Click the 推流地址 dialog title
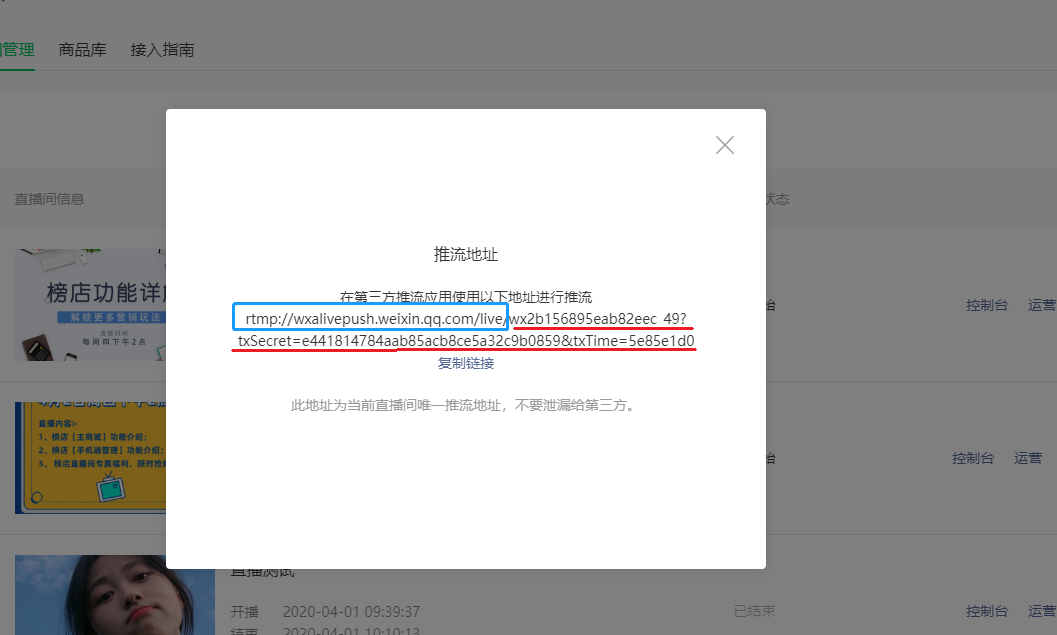 [465, 255]
